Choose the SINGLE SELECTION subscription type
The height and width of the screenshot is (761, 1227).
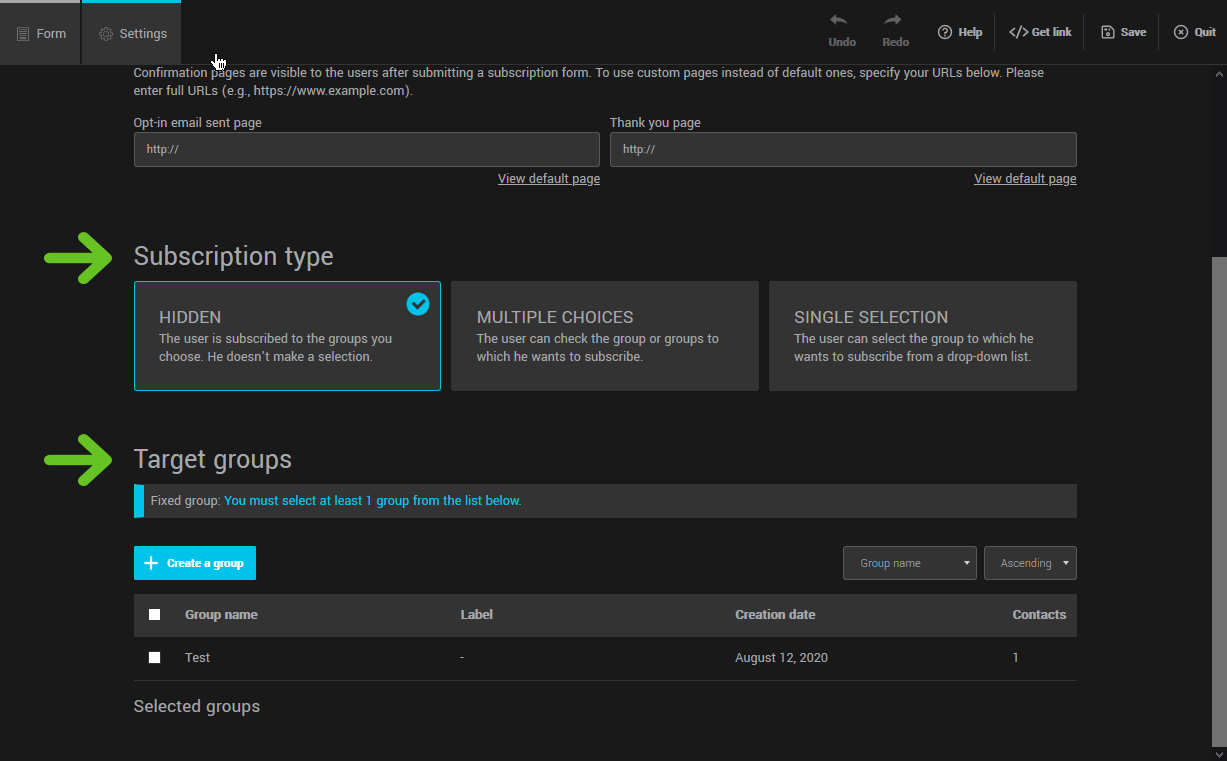point(922,336)
